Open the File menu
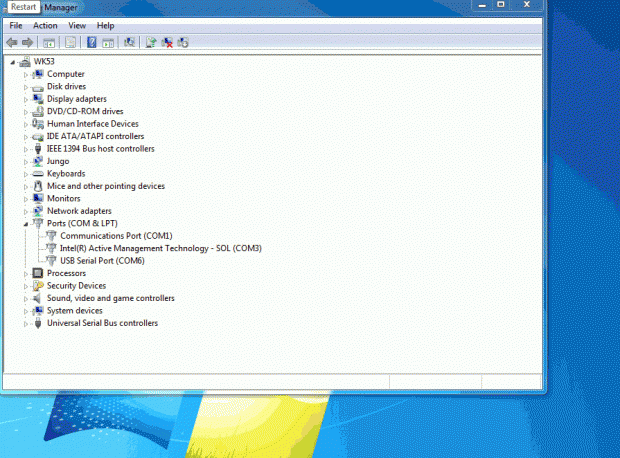This screenshot has height=458, width=620. click(16, 26)
